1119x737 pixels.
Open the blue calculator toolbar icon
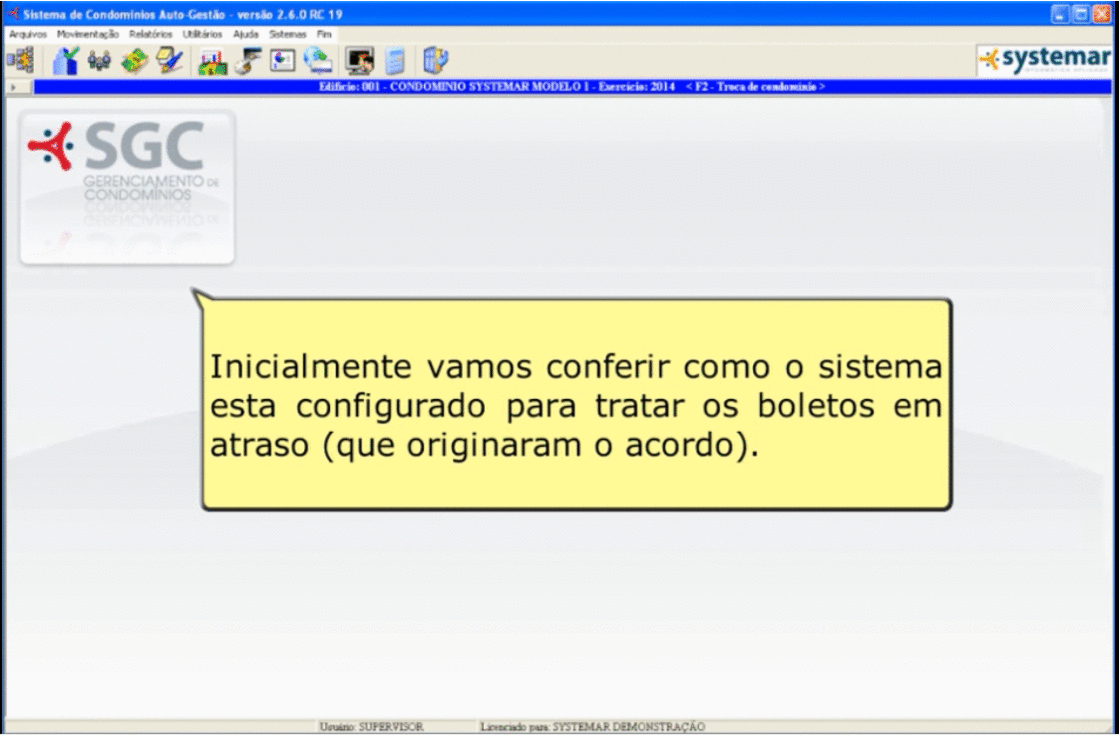click(x=395, y=61)
